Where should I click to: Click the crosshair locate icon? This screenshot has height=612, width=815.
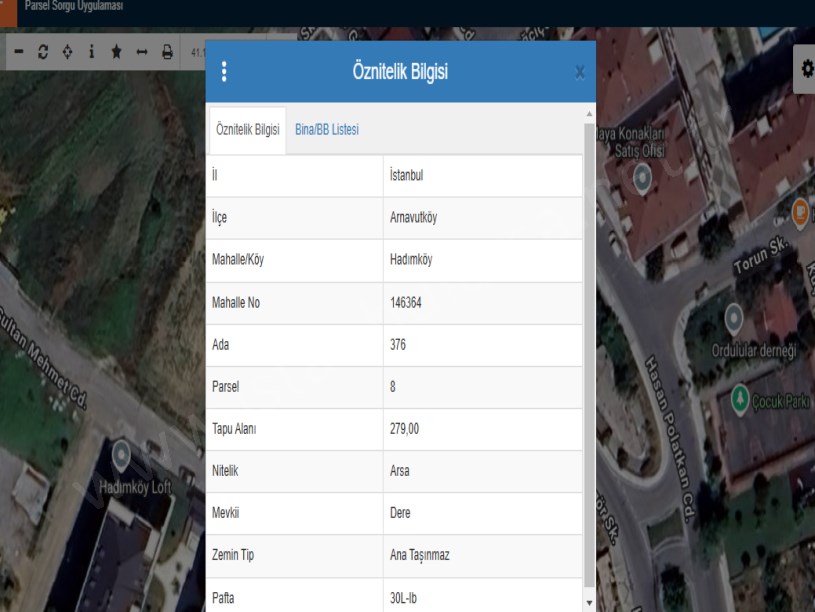pos(68,52)
